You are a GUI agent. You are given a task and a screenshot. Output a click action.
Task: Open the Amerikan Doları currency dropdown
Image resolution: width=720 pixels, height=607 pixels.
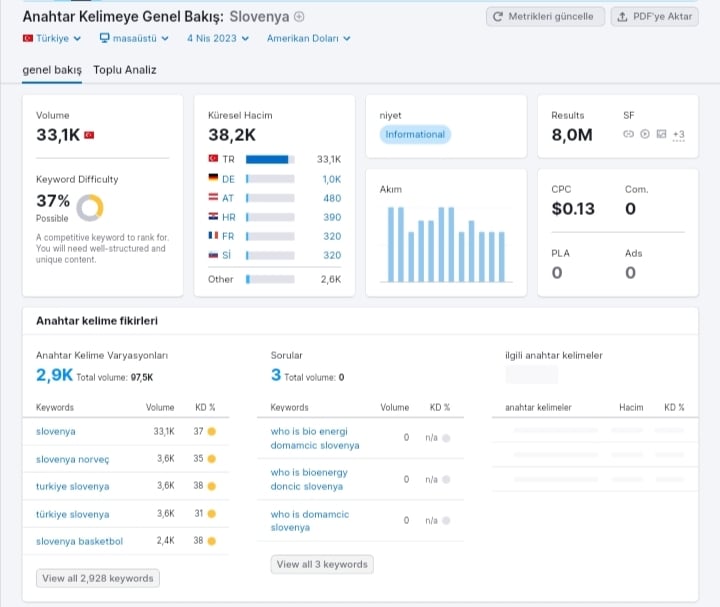coord(309,39)
